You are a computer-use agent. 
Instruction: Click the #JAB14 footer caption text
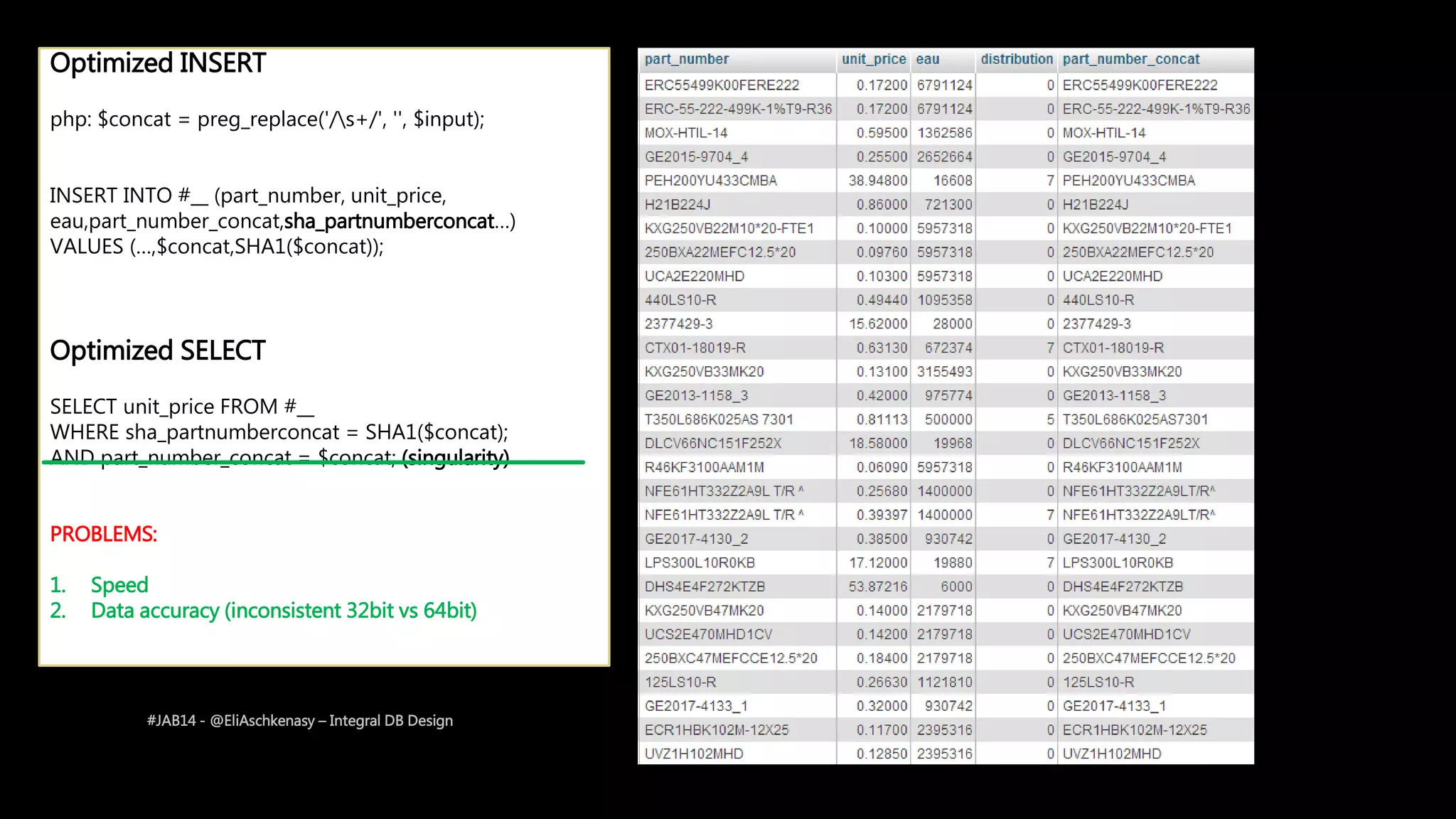point(299,721)
